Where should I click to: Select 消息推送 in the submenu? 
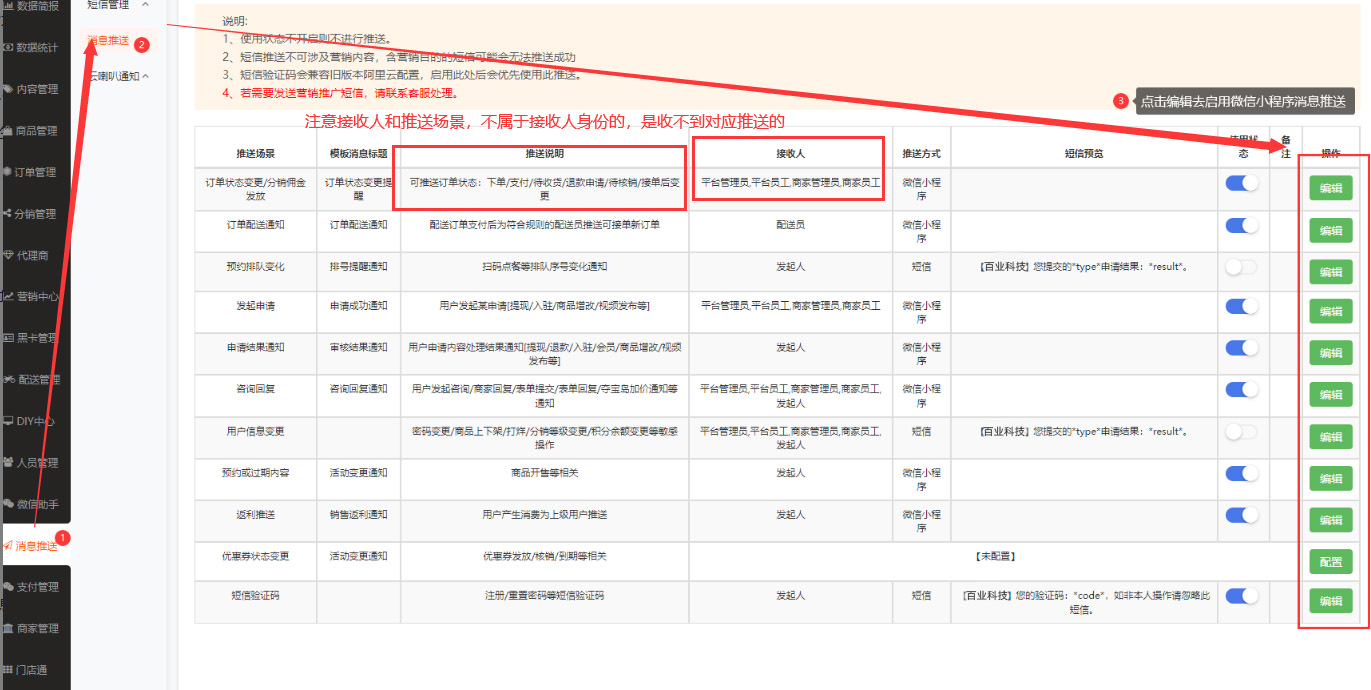pyautogui.click(x=108, y=41)
